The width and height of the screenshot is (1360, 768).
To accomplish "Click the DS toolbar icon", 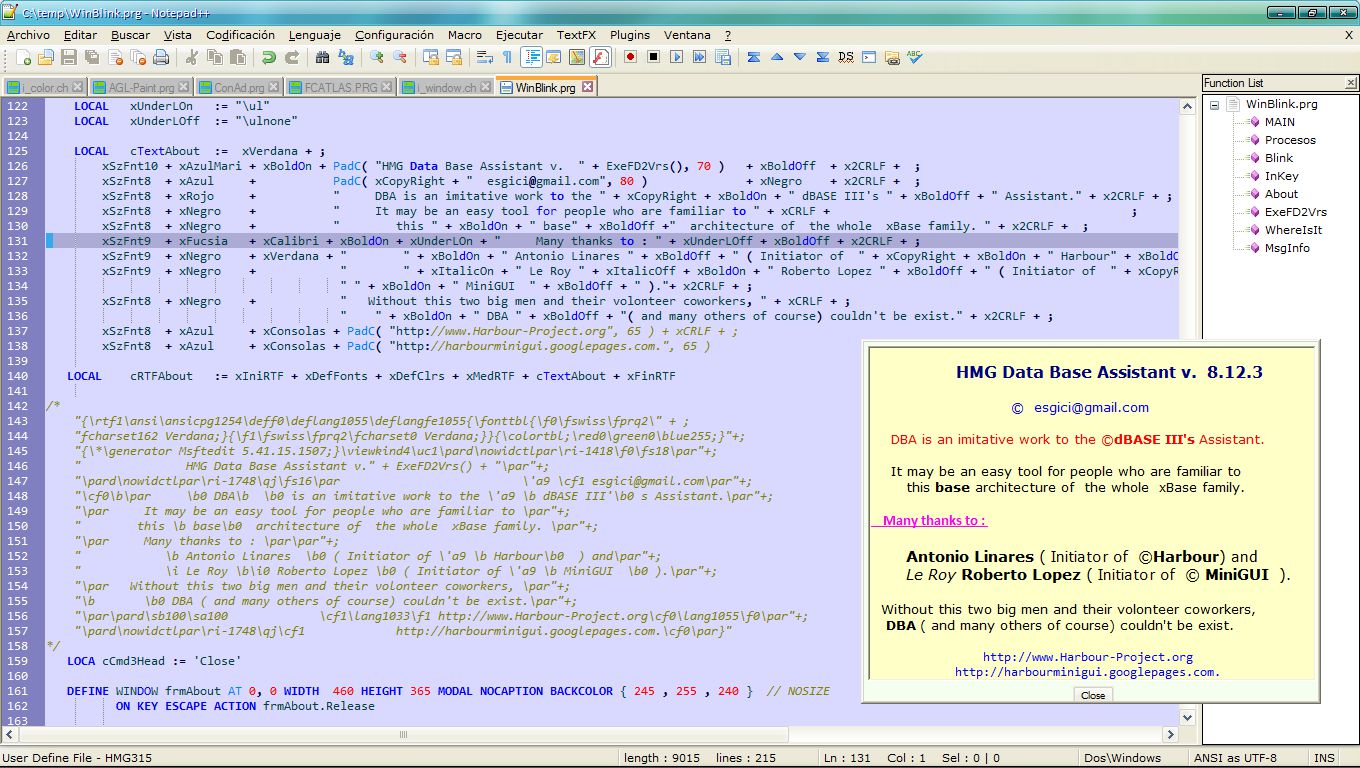I will pyautogui.click(x=846, y=57).
